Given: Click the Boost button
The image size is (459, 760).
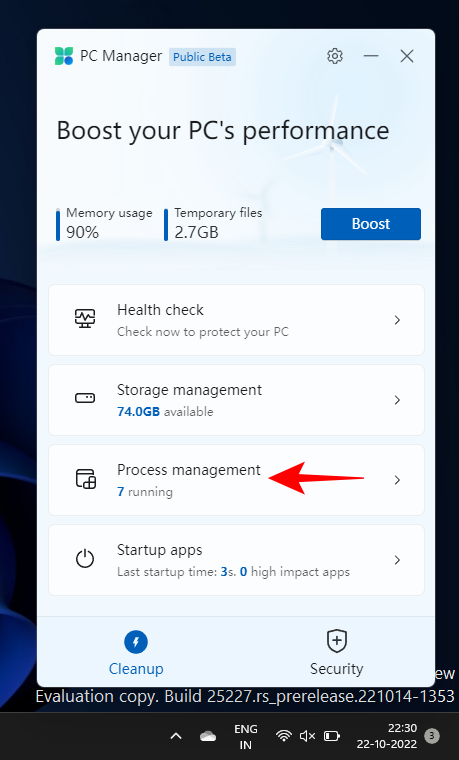Looking at the screenshot, I should coord(371,224).
